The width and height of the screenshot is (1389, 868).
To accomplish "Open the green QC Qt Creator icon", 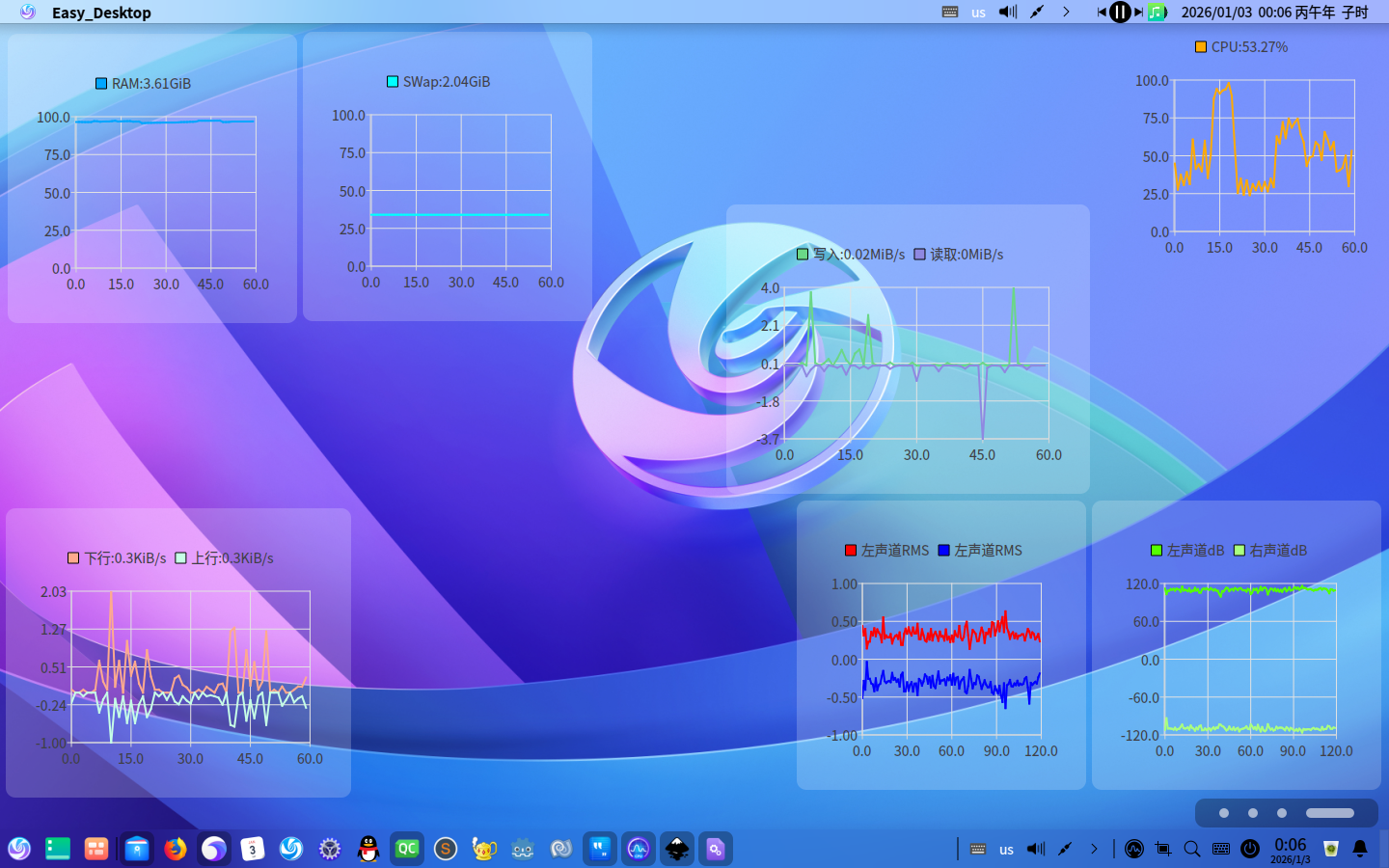I will [x=407, y=849].
